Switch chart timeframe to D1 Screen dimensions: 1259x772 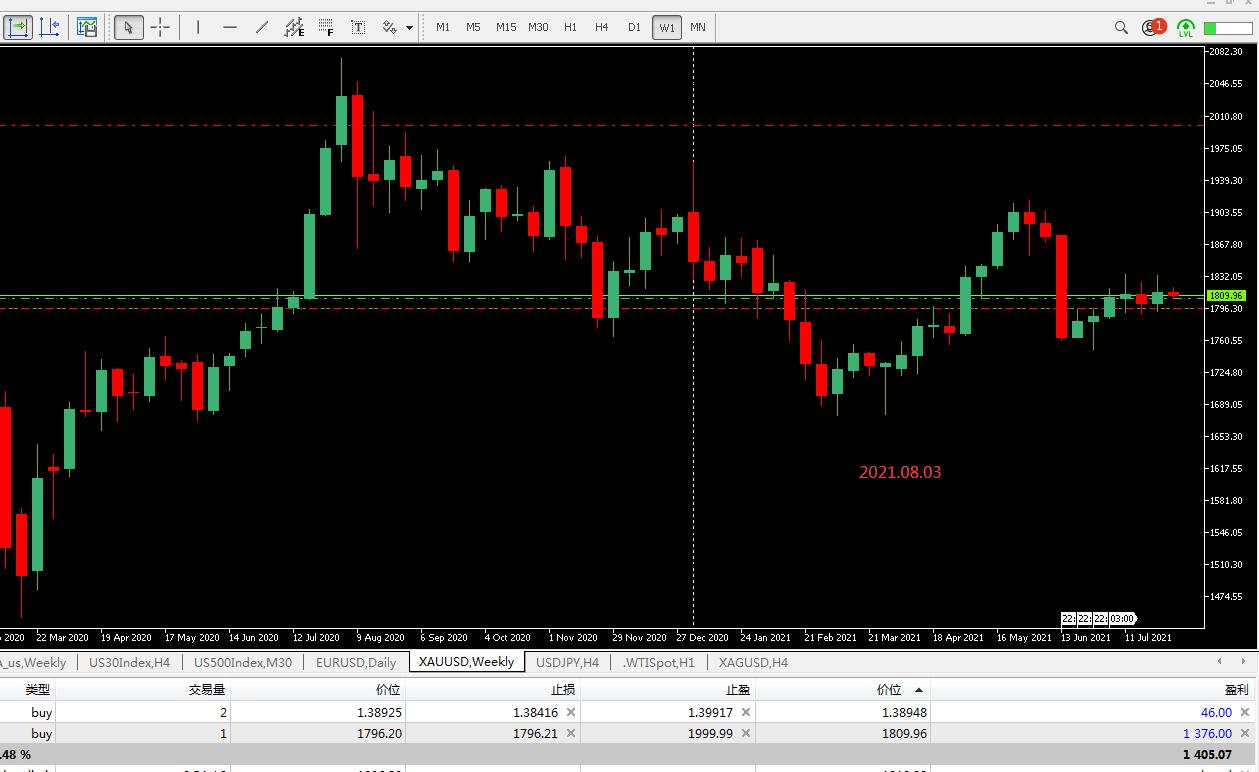[x=634, y=27]
